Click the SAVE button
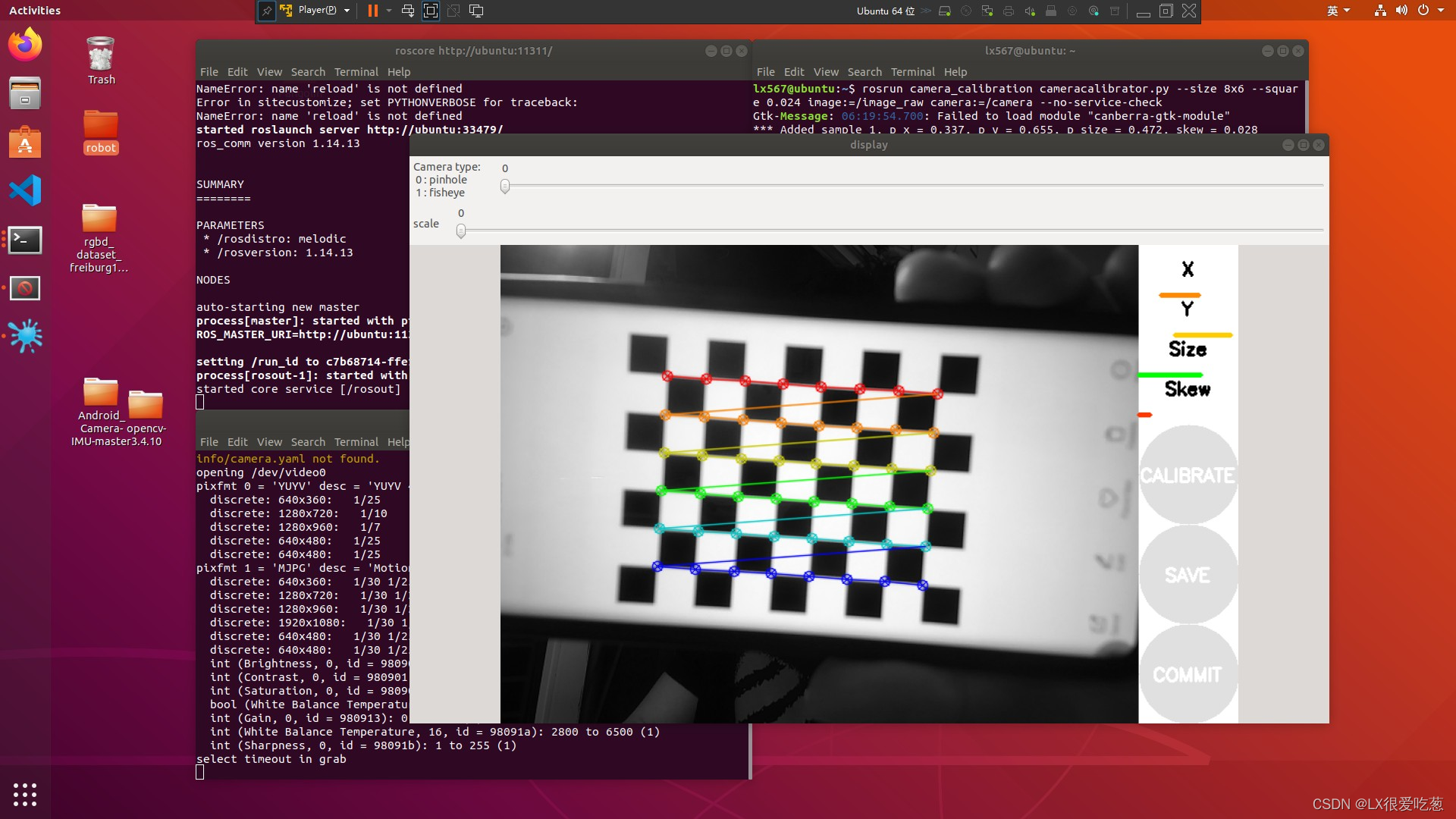This screenshot has width=1456, height=819. point(1188,575)
